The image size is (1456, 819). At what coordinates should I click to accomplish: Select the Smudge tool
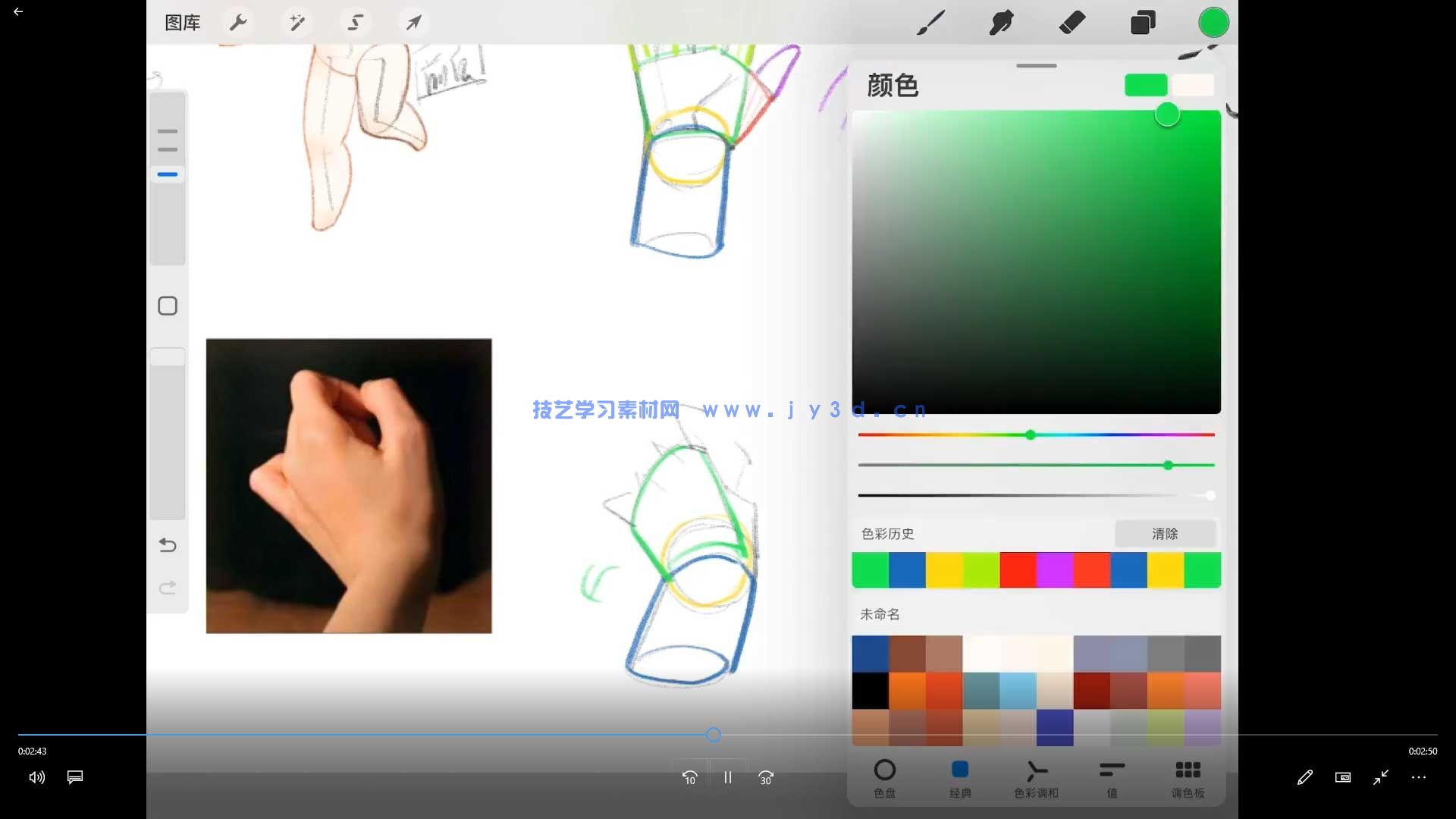[1002, 23]
